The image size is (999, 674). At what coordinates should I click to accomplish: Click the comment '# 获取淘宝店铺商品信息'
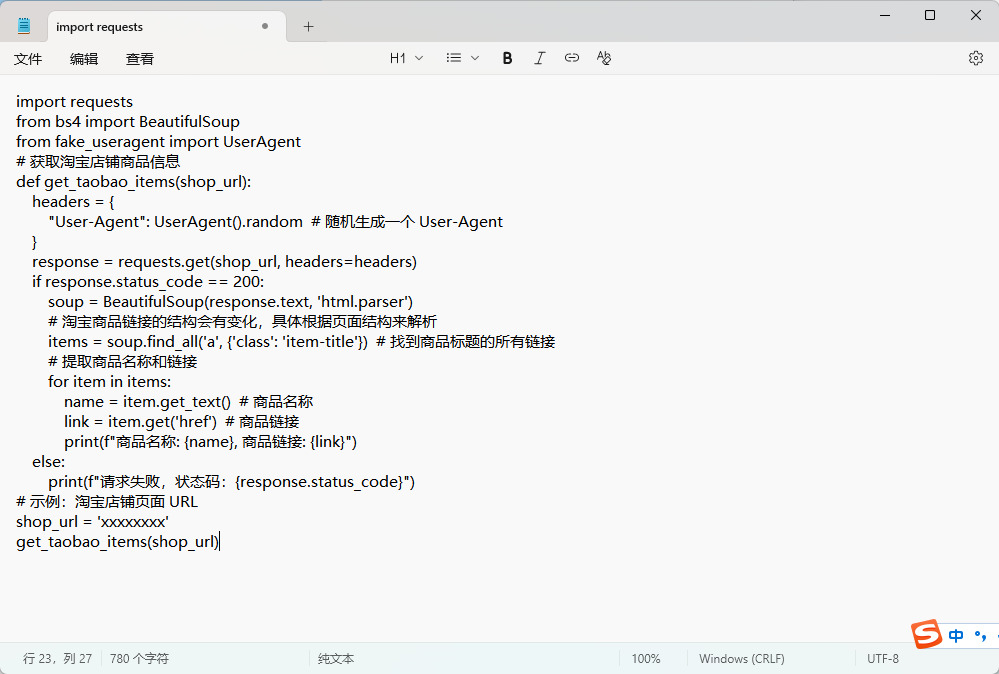[x=98, y=162]
